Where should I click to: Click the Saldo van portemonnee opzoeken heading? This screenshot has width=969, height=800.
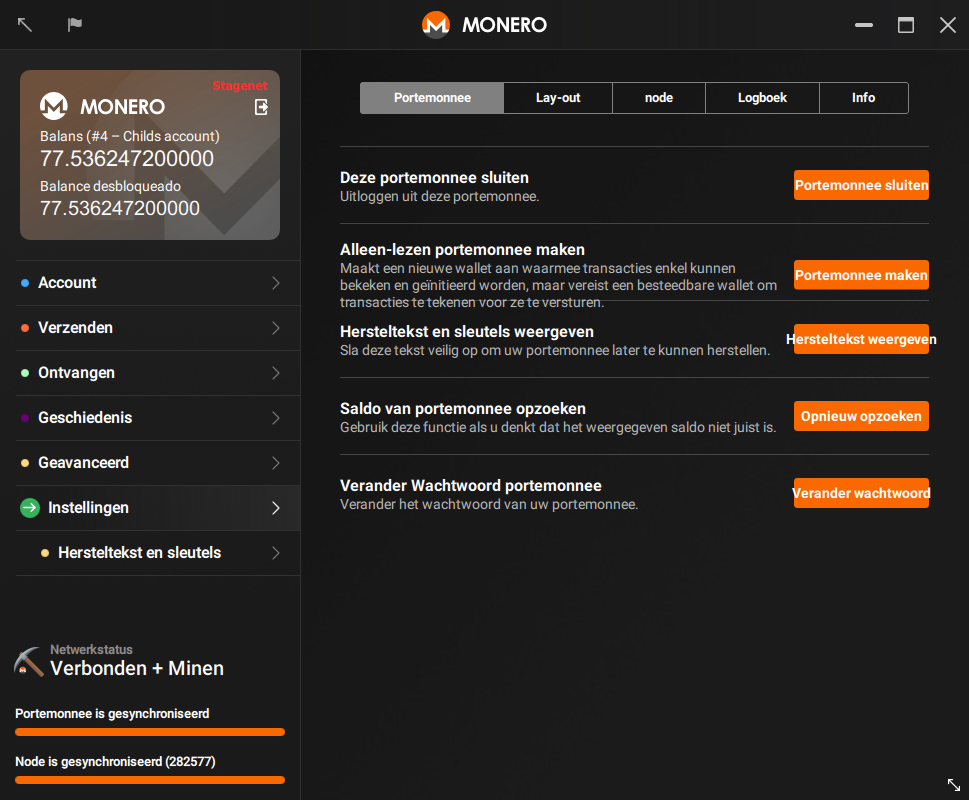pyautogui.click(x=463, y=408)
